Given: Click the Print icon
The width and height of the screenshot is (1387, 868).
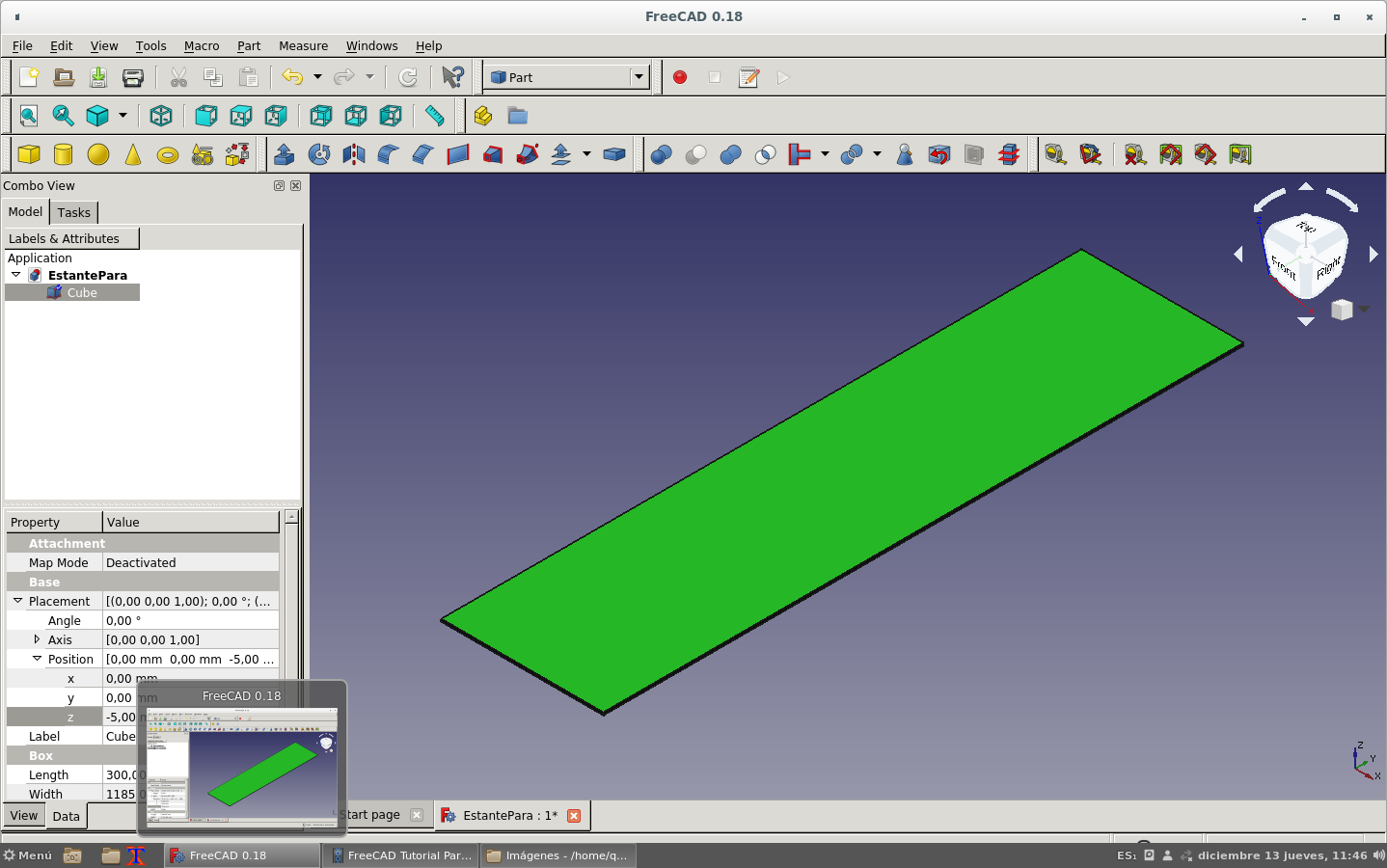Looking at the screenshot, I should [x=133, y=77].
